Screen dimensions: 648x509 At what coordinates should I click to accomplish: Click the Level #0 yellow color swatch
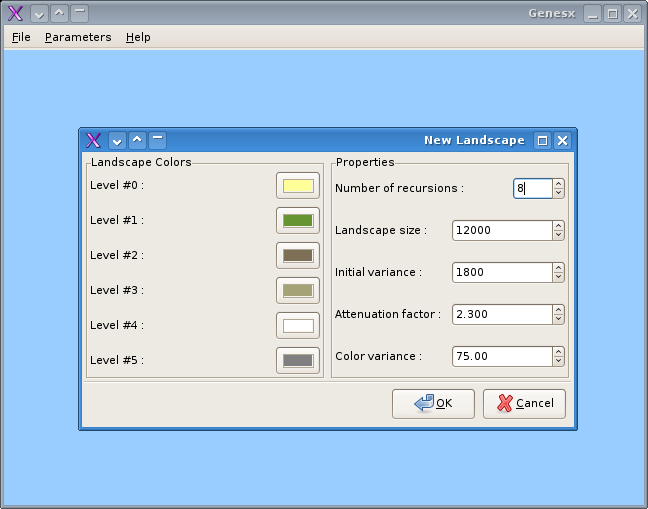click(x=298, y=186)
